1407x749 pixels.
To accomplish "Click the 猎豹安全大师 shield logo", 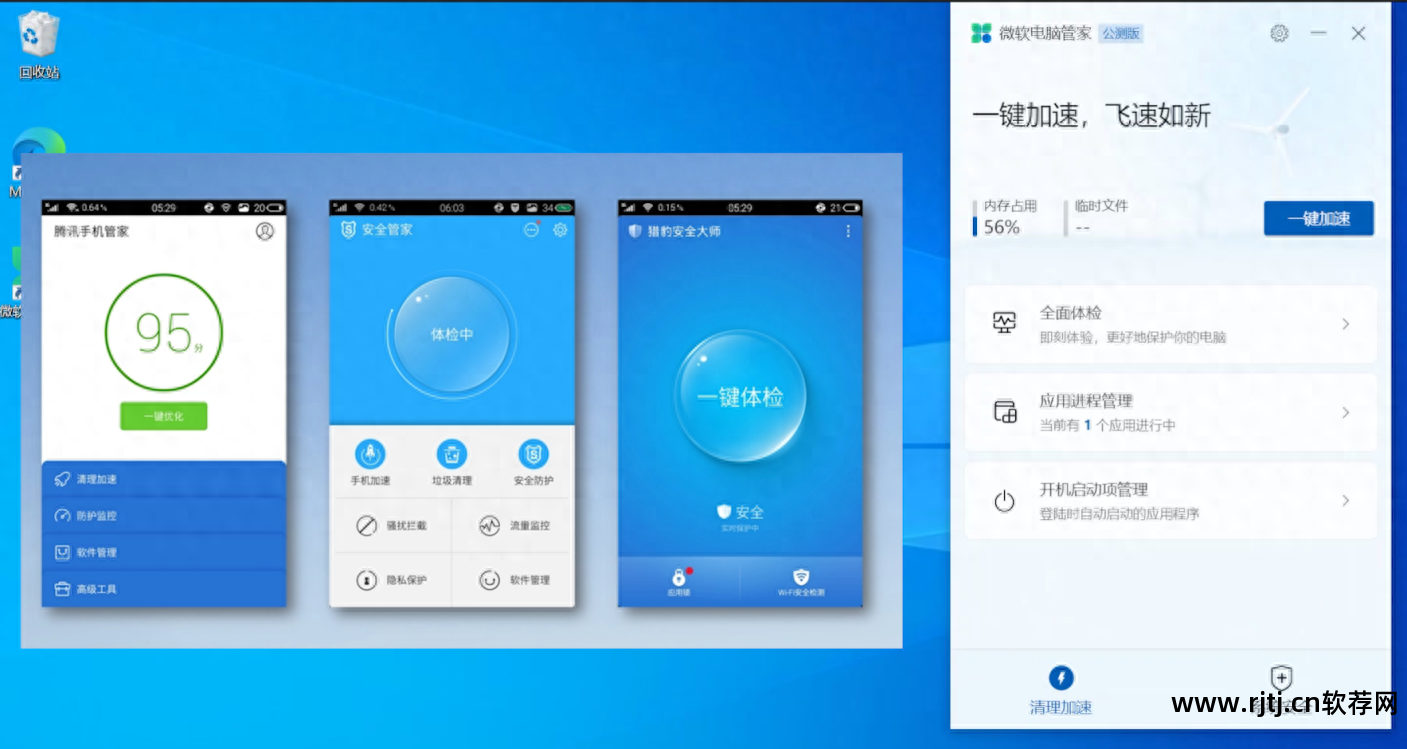I will coord(635,231).
